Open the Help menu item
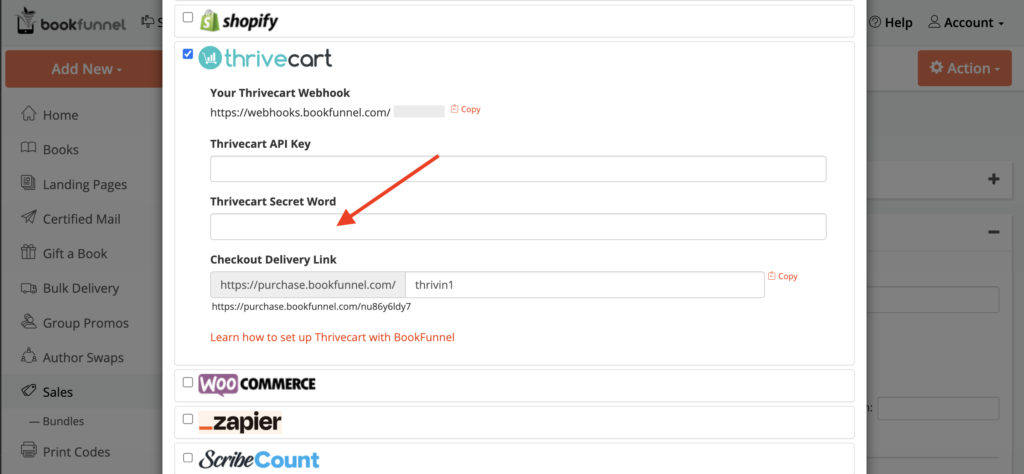 891,23
